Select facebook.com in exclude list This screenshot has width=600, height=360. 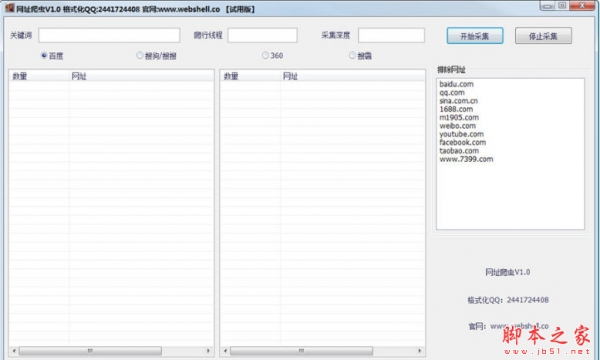point(463,142)
